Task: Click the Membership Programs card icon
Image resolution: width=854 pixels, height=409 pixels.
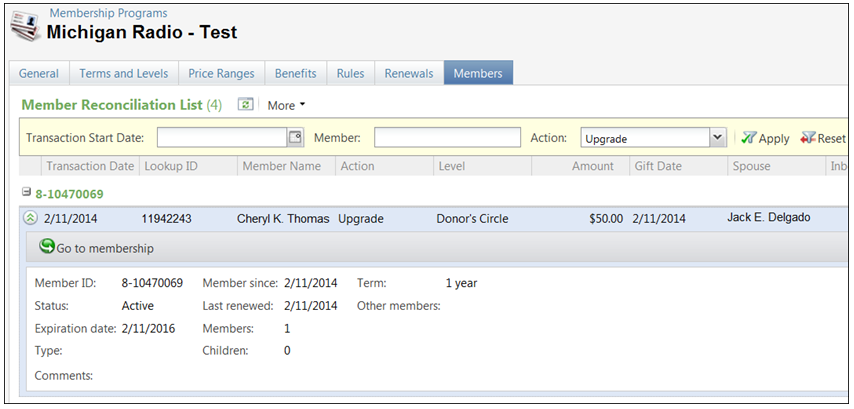Action: point(25,26)
